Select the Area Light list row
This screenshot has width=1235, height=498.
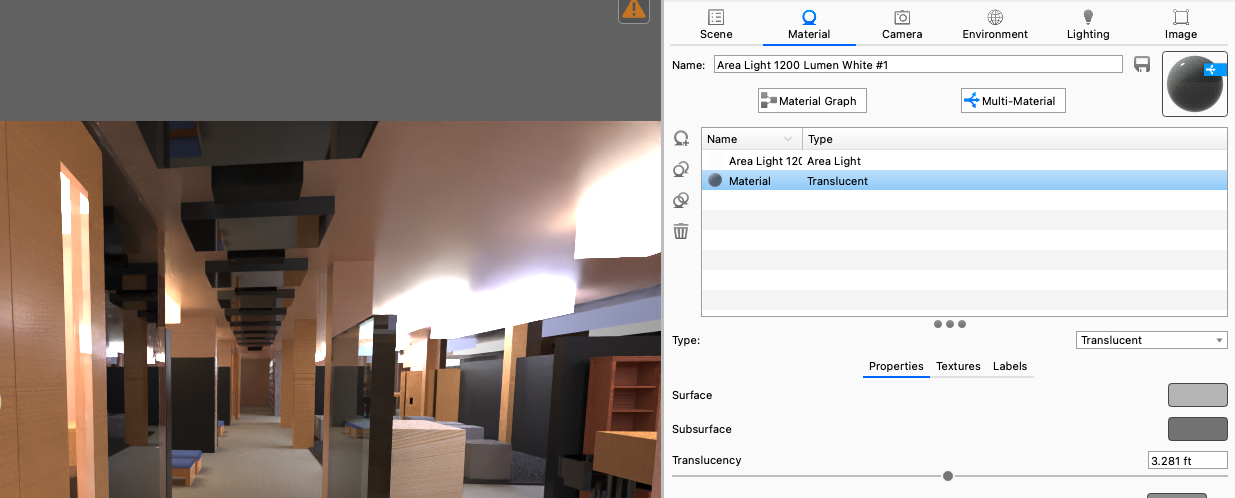click(x=965, y=160)
